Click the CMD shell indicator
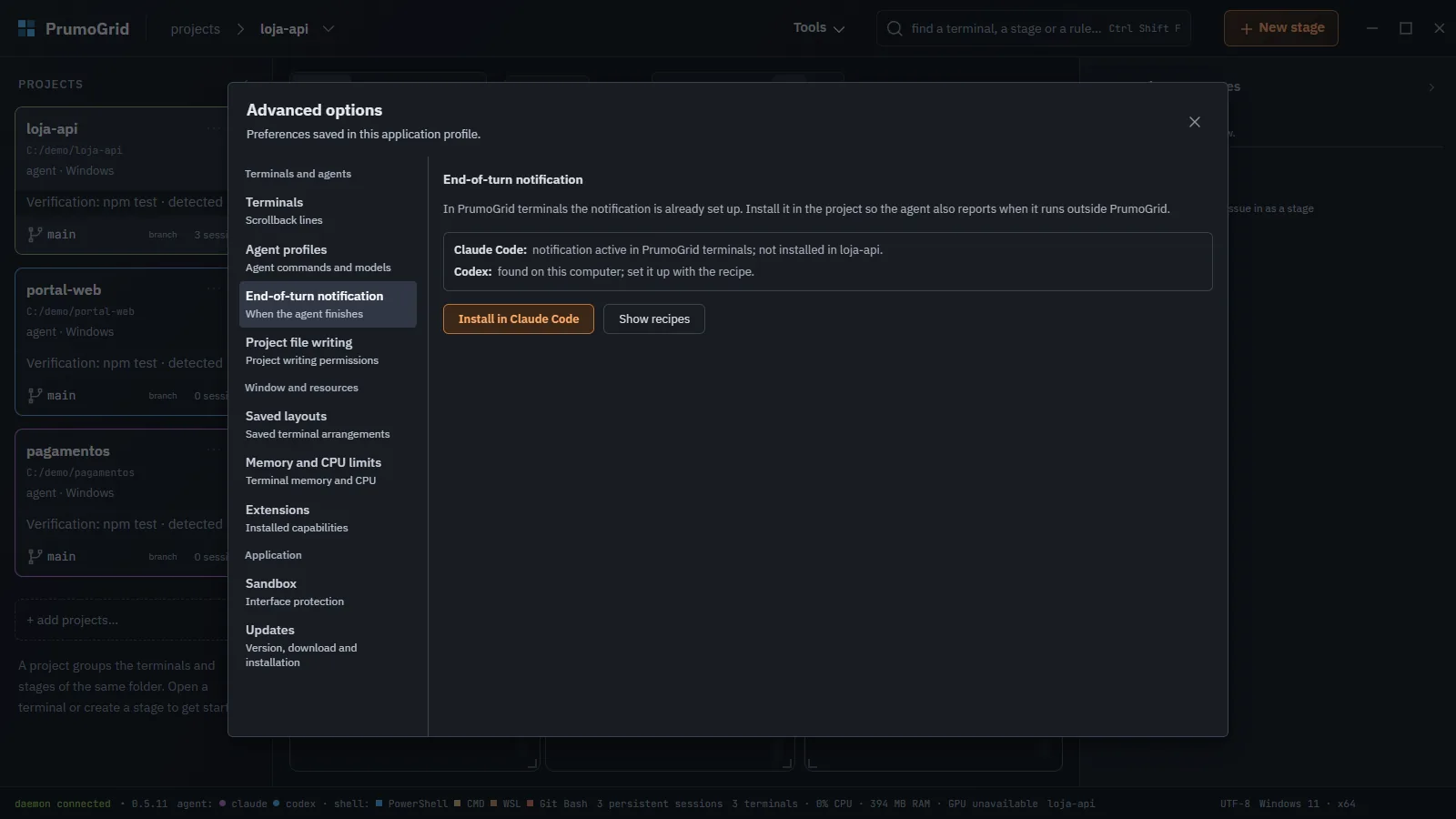The height and width of the screenshot is (819, 1456). [x=470, y=804]
